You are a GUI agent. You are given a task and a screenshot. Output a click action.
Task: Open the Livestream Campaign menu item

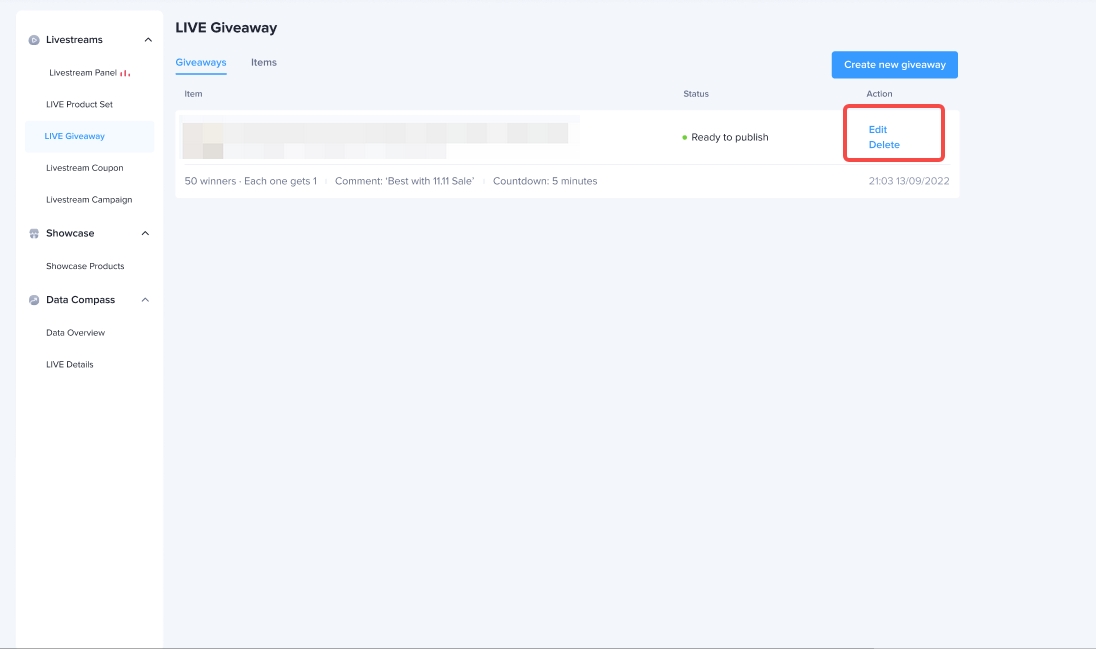click(89, 200)
